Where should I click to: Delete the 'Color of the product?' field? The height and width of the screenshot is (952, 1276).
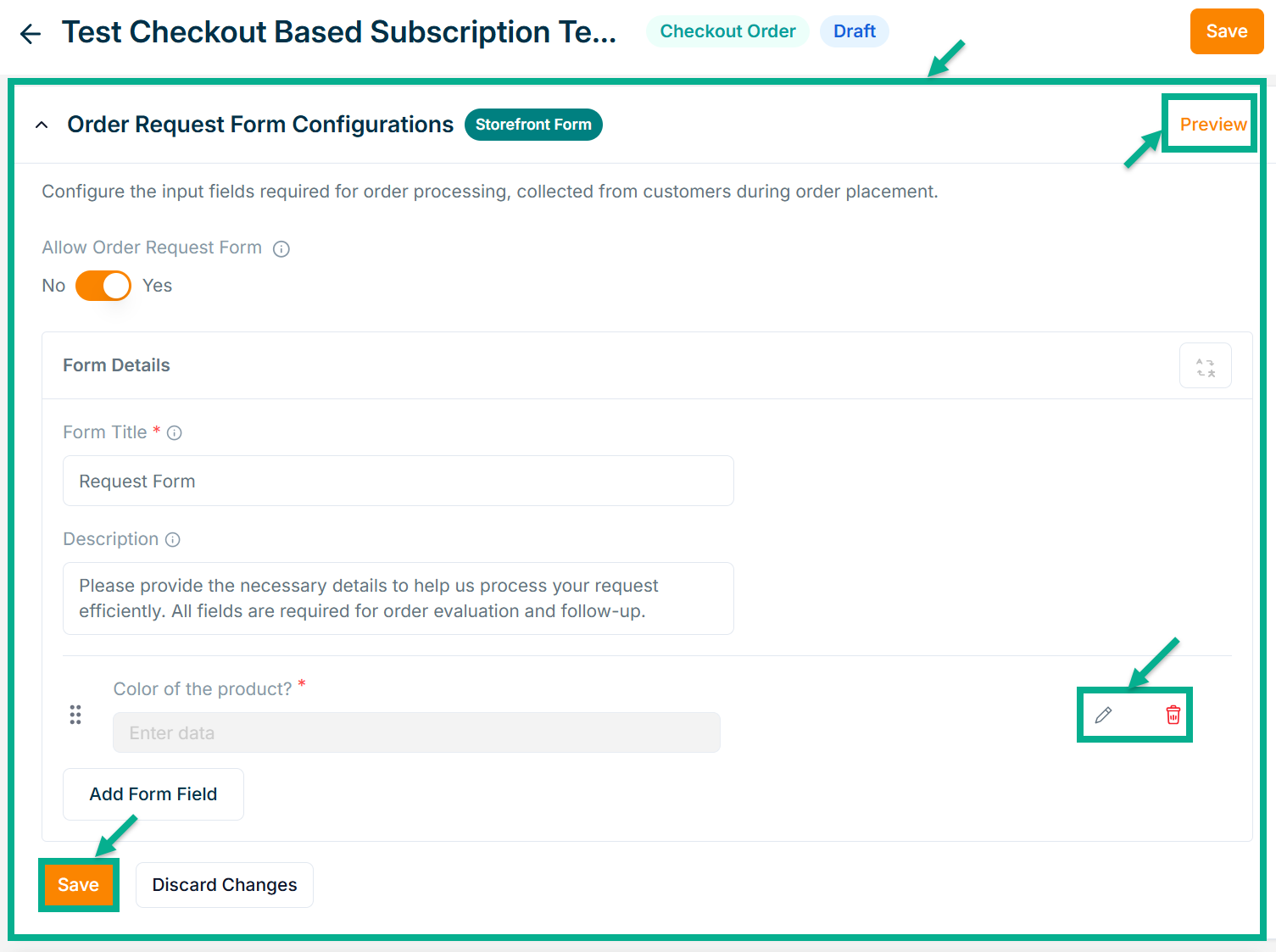pyautogui.click(x=1173, y=715)
